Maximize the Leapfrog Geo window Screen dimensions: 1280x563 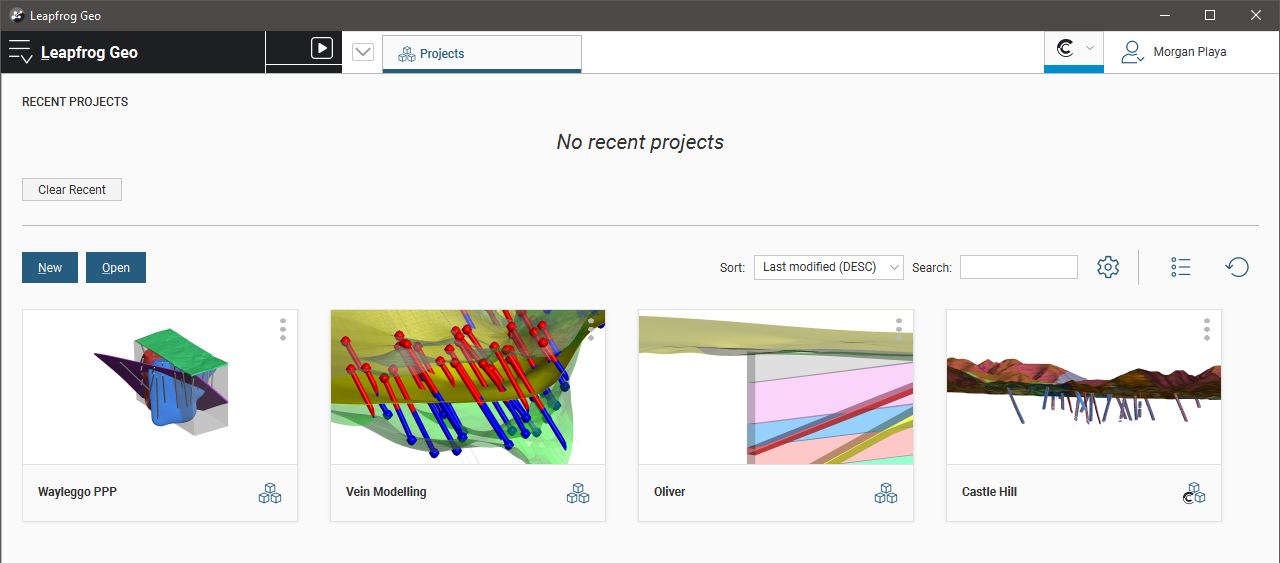point(1210,15)
